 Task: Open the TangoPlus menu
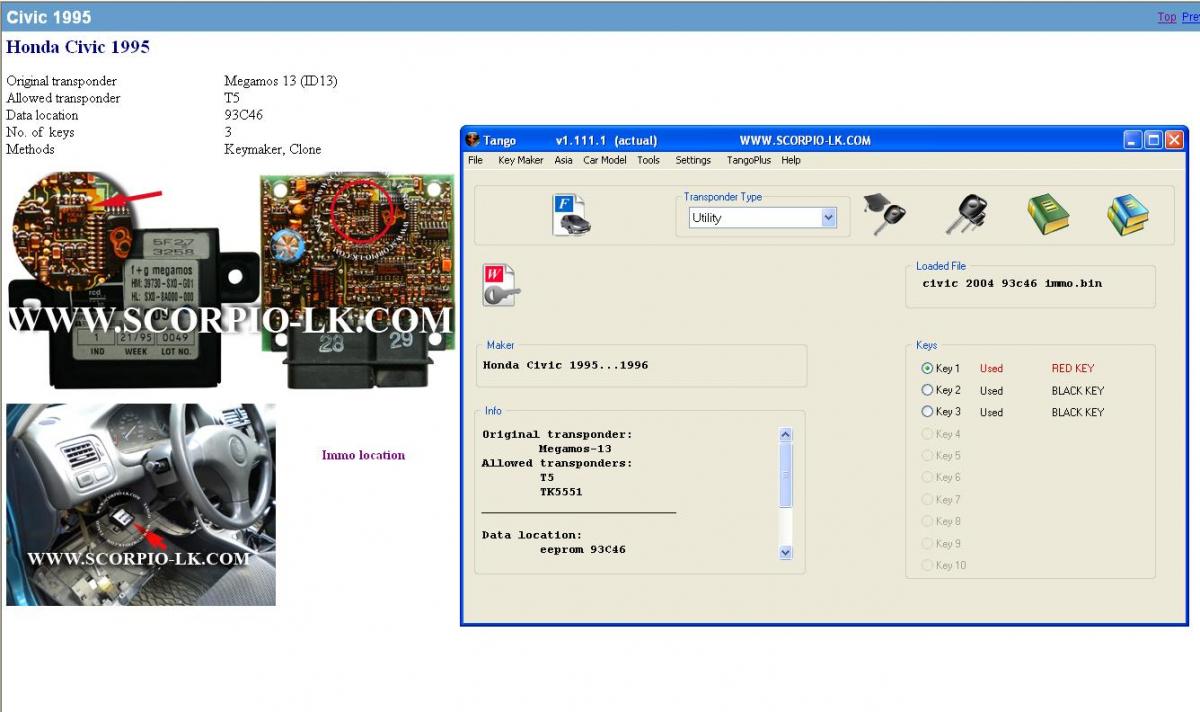click(749, 160)
